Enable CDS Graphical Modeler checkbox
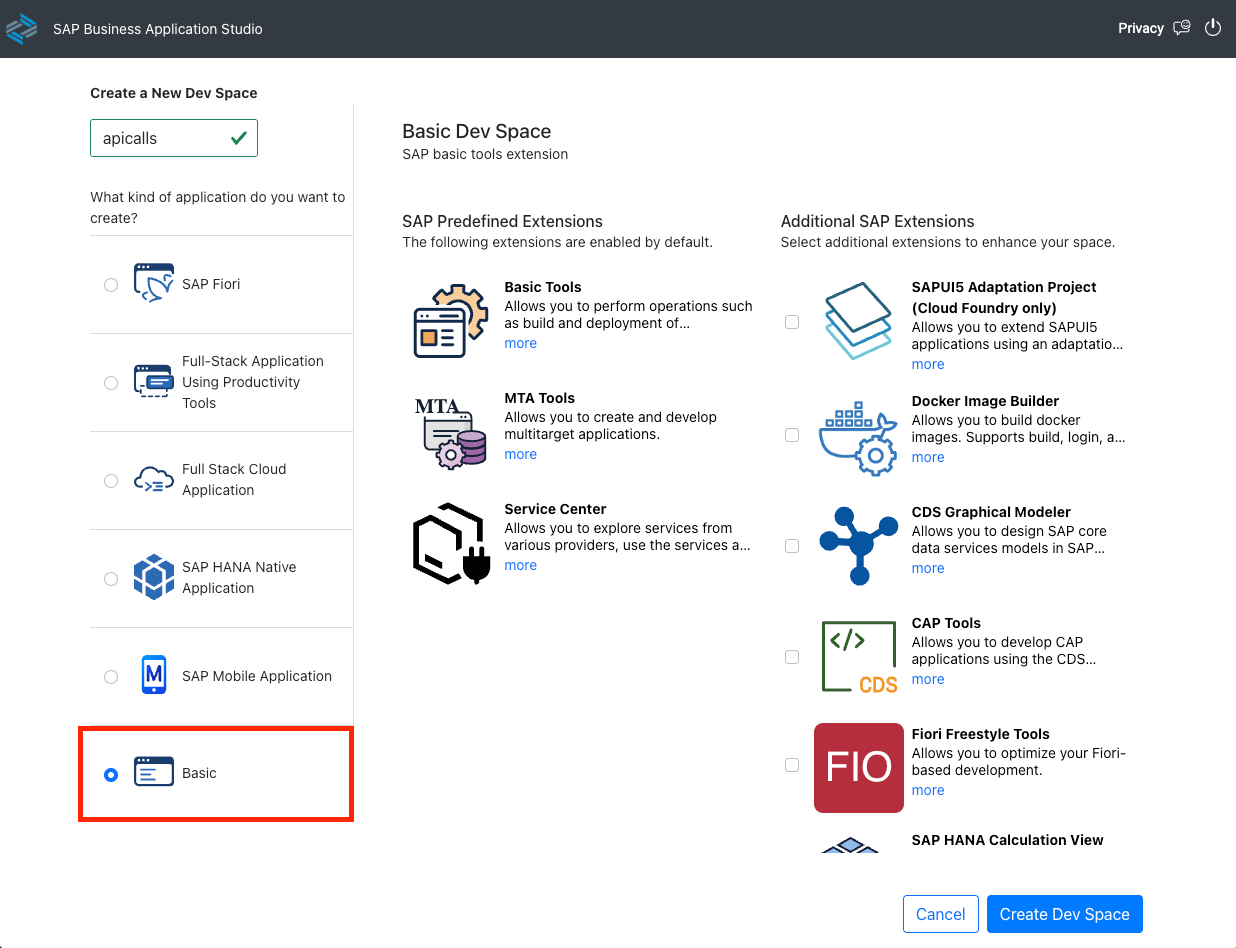Viewport: 1236px width, 948px height. click(x=792, y=546)
